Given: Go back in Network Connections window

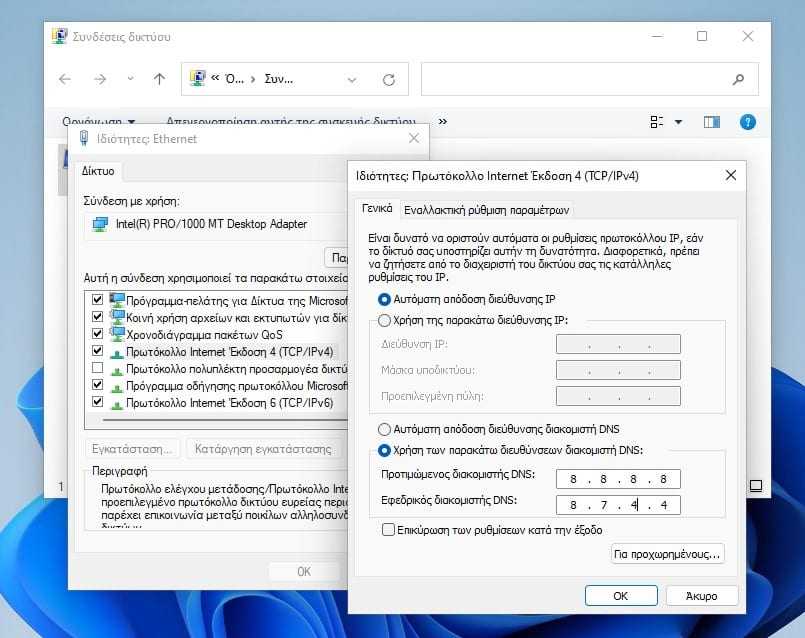Looking at the screenshot, I should 65,79.
